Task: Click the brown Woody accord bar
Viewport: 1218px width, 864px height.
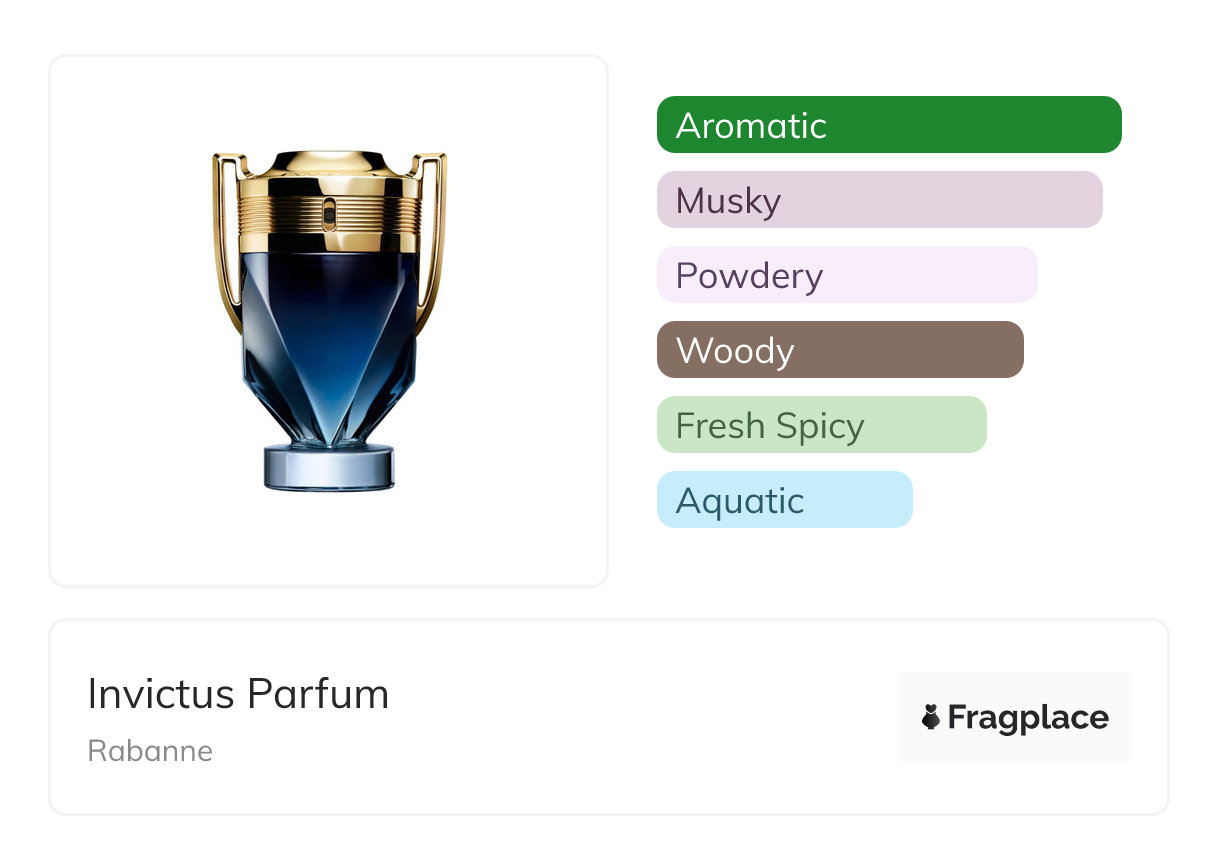Action: (x=839, y=350)
